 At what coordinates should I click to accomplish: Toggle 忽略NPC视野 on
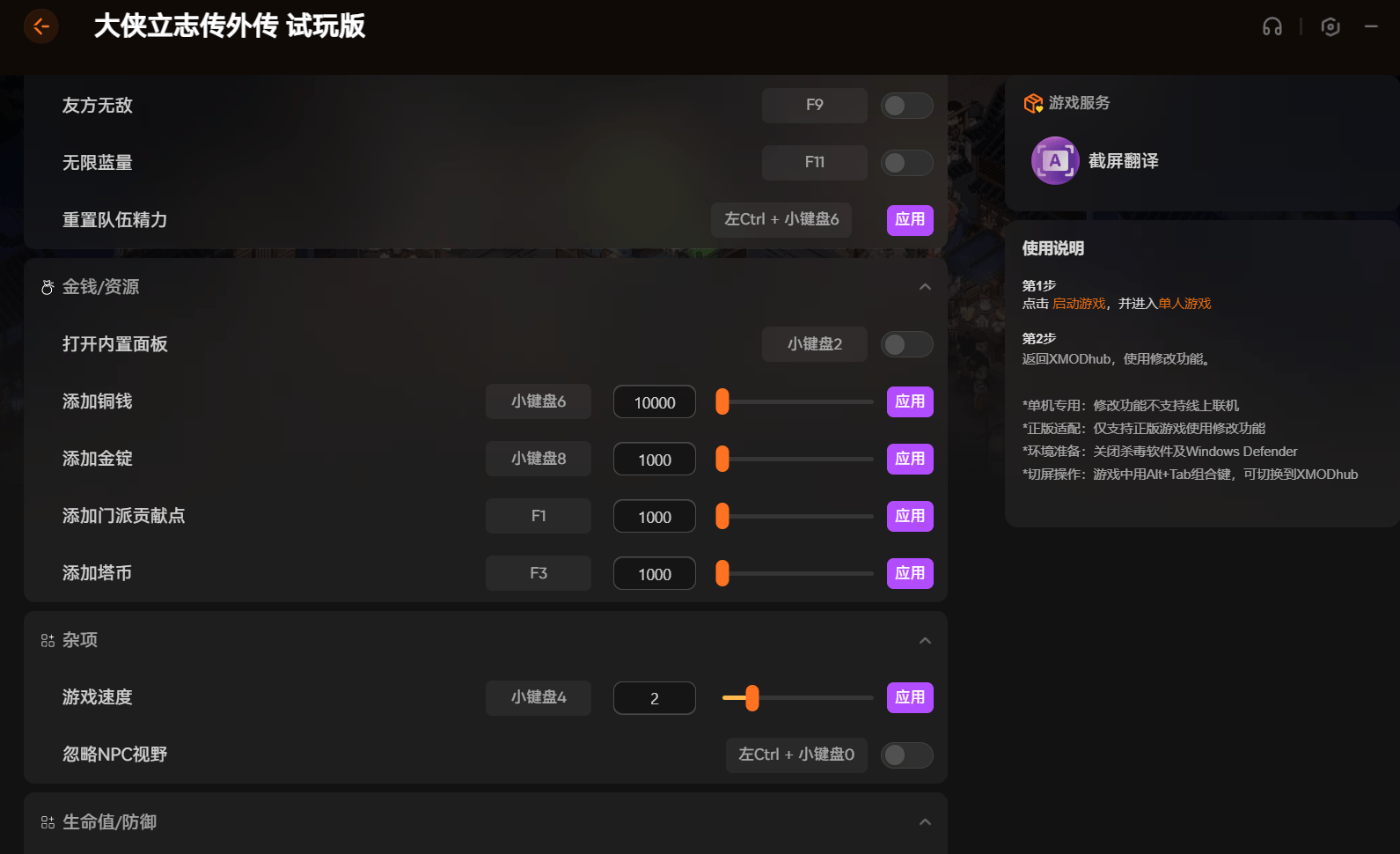point(906,755)
